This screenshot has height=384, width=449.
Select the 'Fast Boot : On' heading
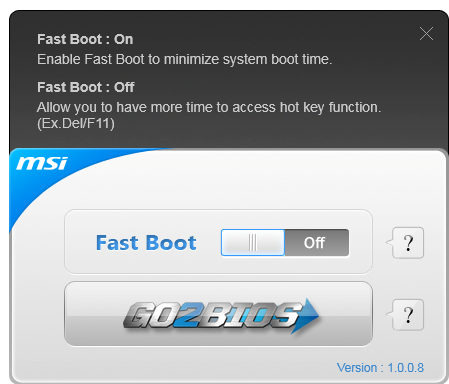(x=85, y=39)
